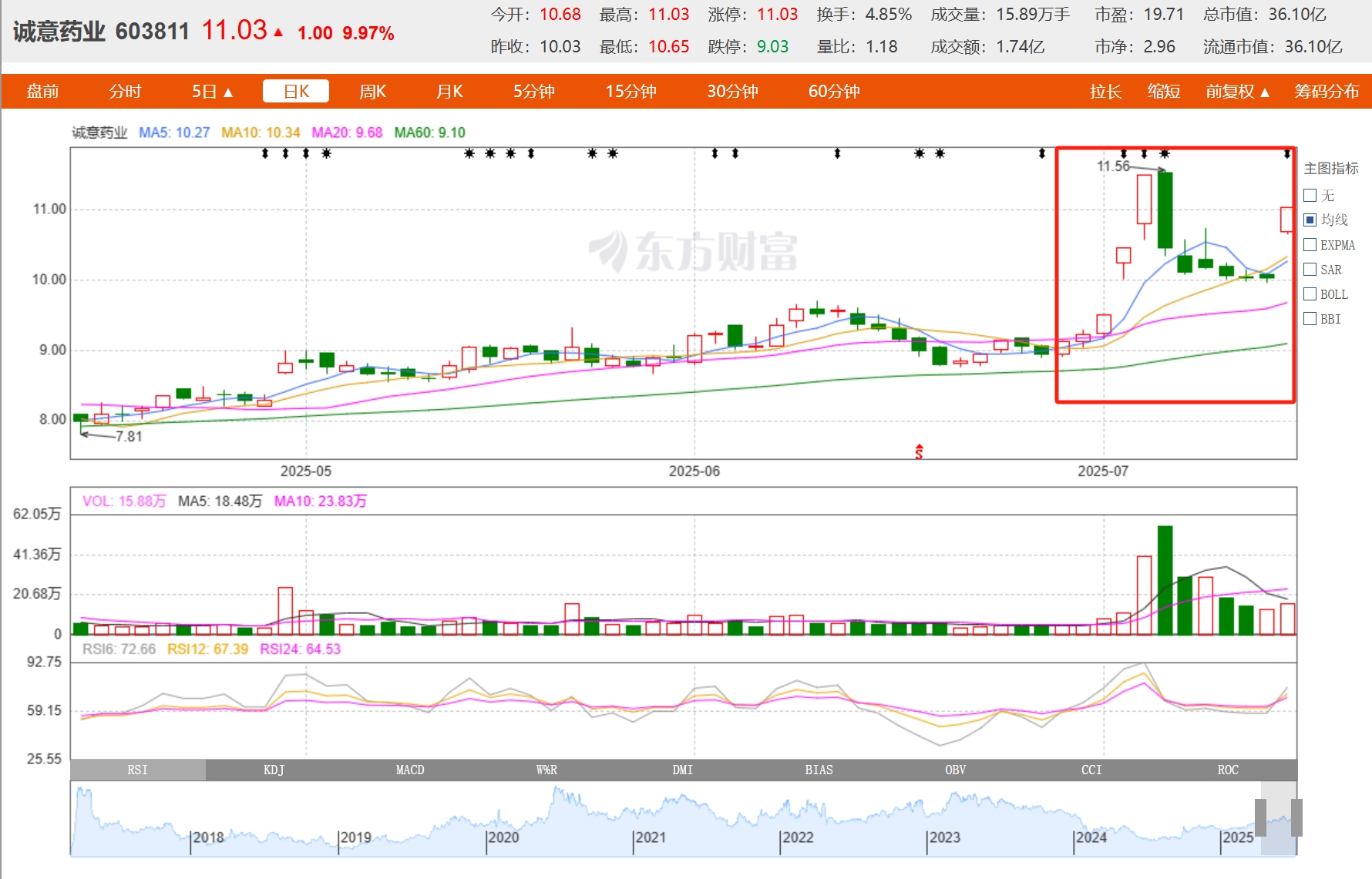Click the 主图指标 heading
Screen dimensions: 1372x879
click(x=1331, y=169)
